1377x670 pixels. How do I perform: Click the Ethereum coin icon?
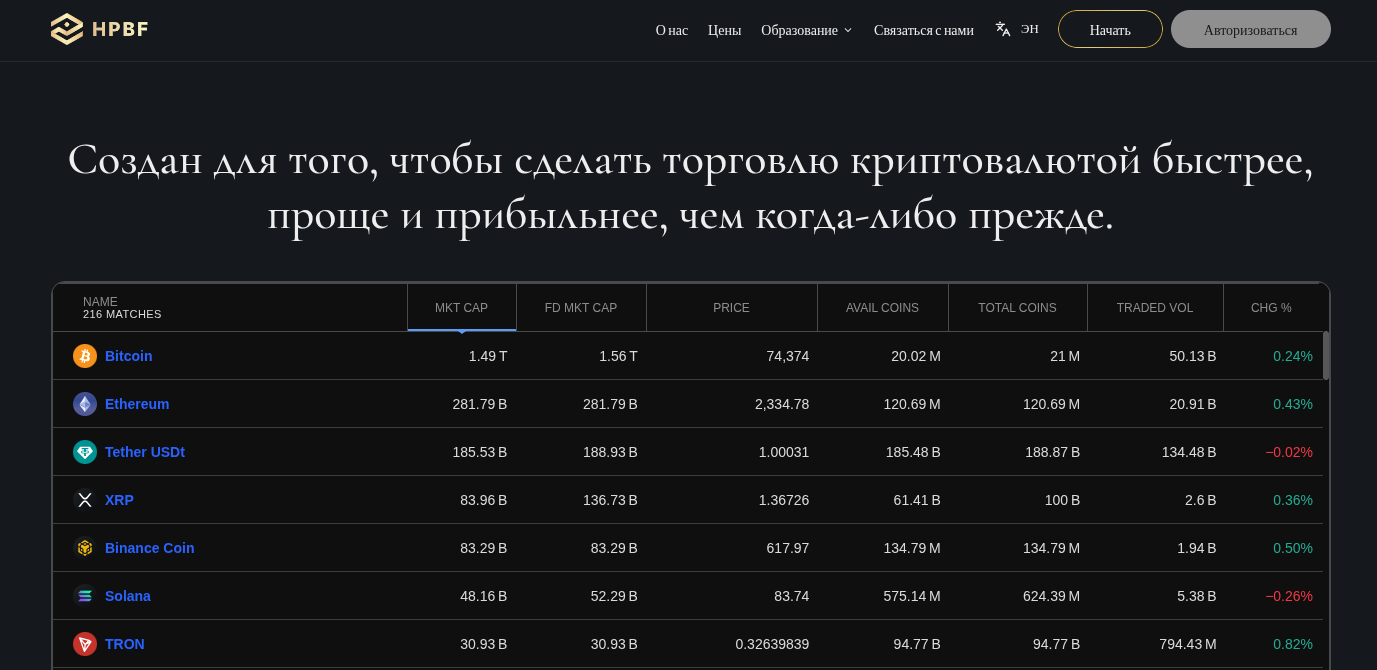coord(85,404)
